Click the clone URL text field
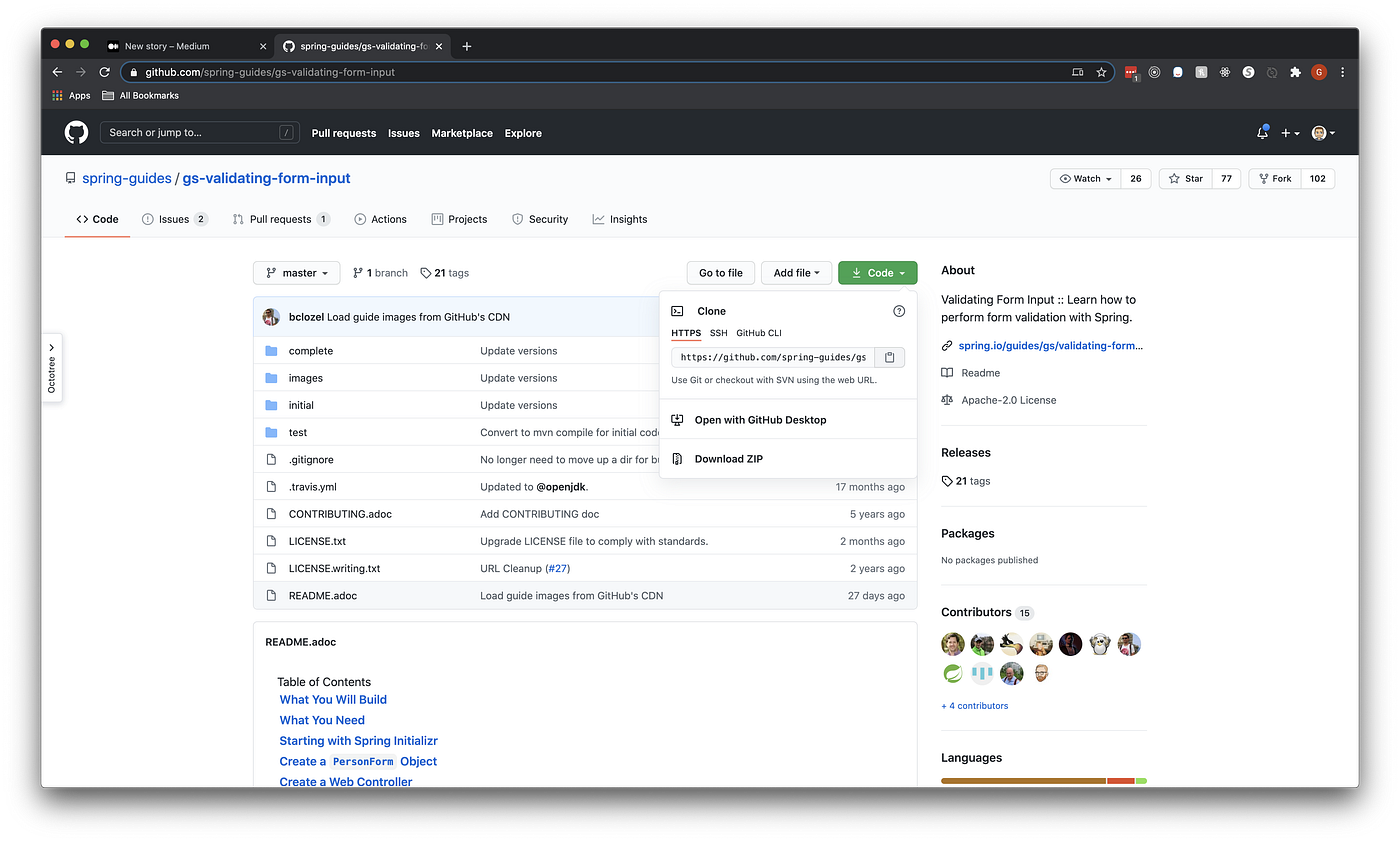This screenshot has height=842, width=1400. 773,357
